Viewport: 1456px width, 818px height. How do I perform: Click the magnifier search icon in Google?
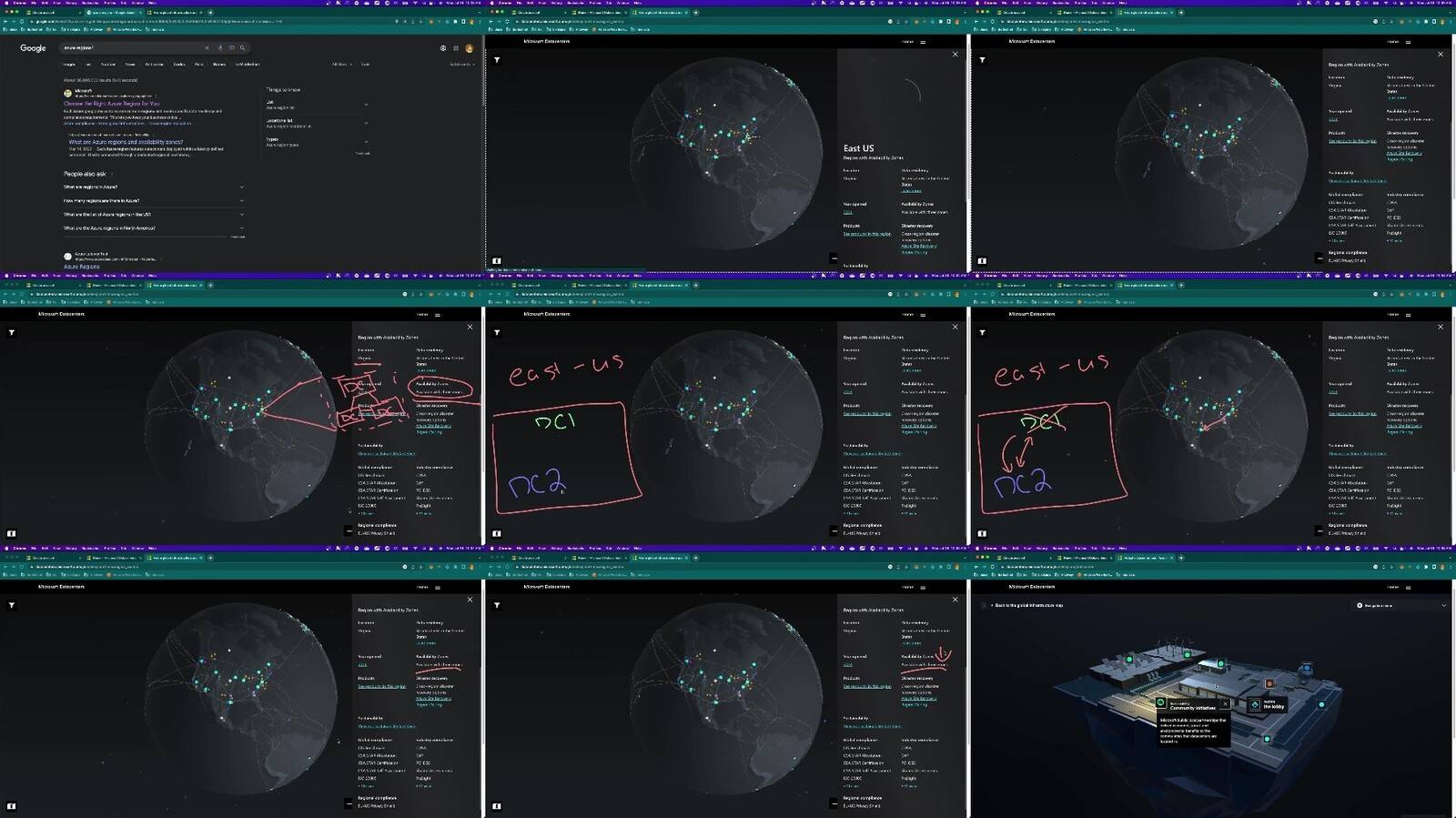242,47
